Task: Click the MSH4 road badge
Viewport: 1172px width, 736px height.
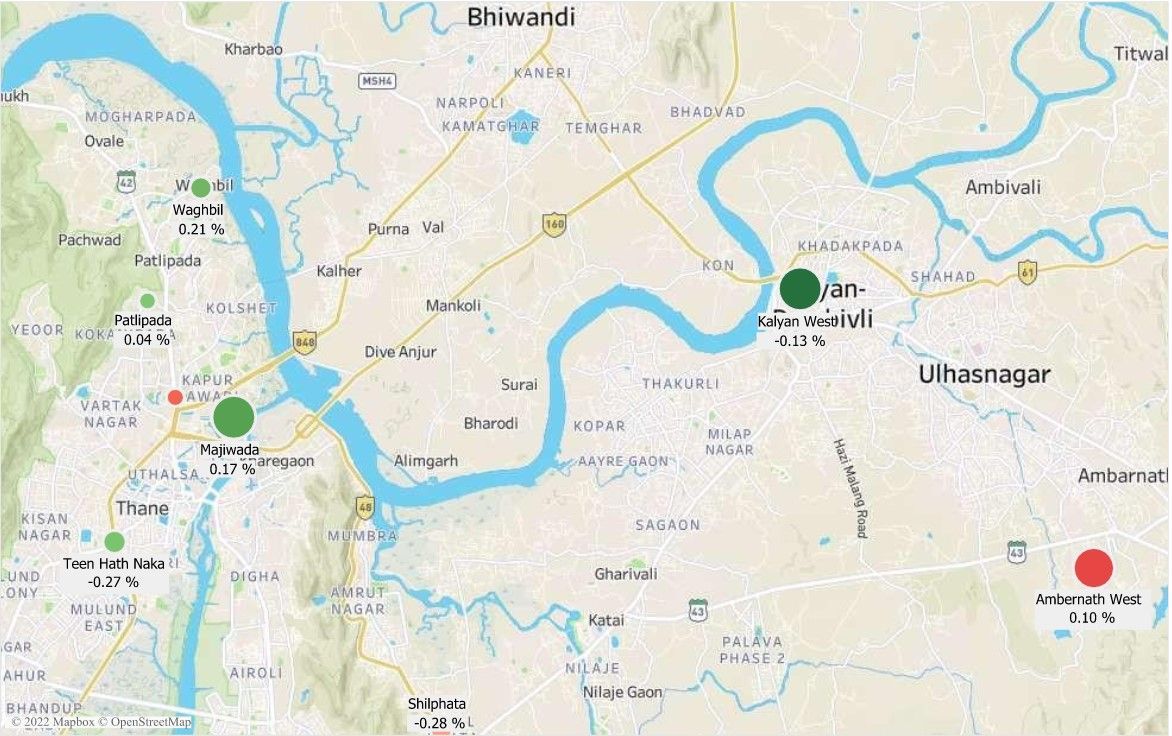Action: [377, 81]
